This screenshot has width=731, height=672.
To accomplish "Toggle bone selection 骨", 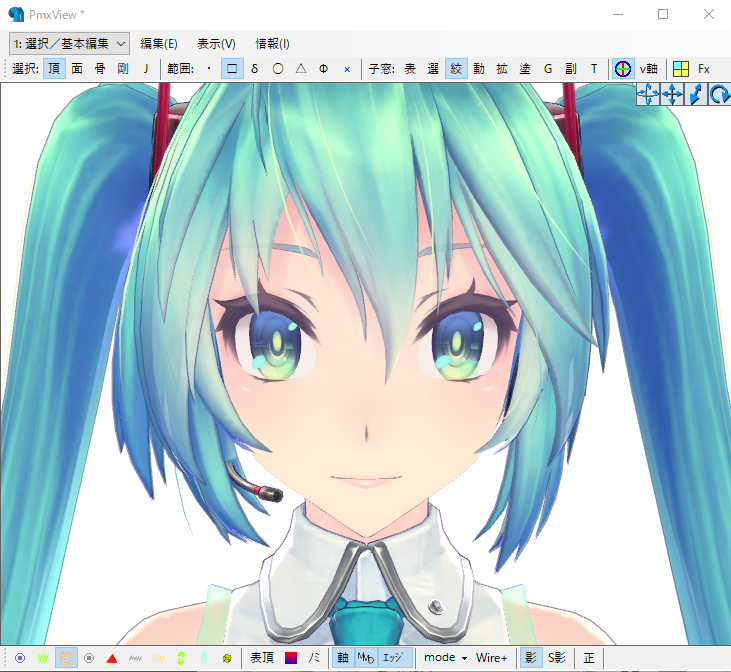I will tap(100, 69).
